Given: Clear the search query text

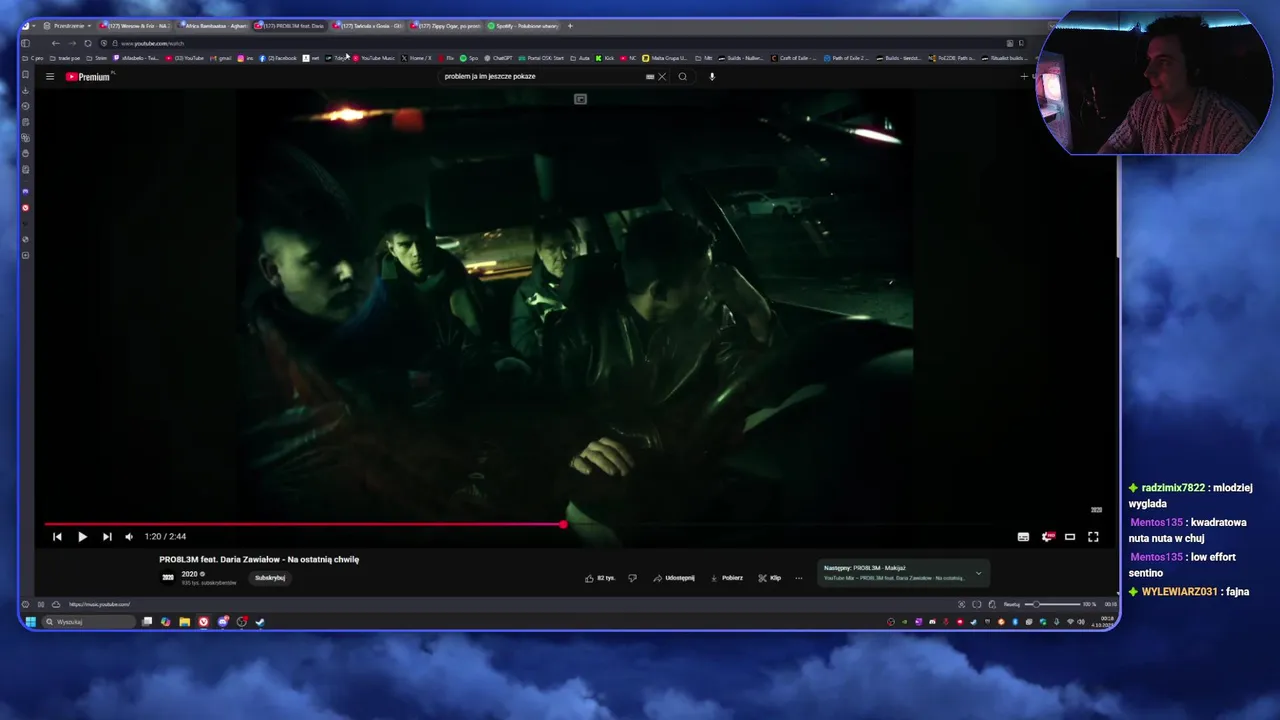Looking at the screenshot, I should (x=662, y=76).
